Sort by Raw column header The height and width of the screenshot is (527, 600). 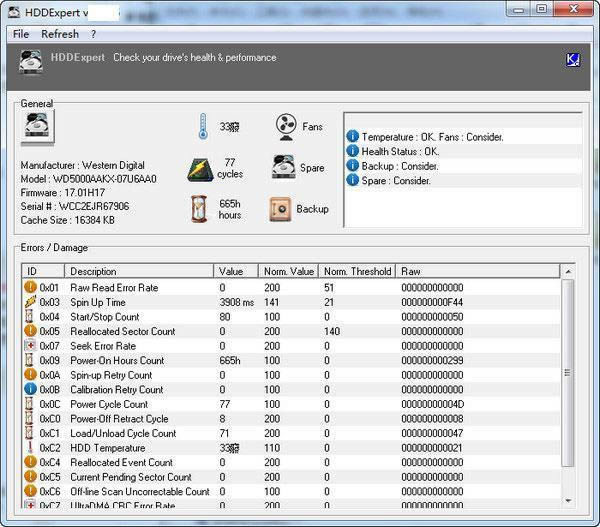coord(478,271)
